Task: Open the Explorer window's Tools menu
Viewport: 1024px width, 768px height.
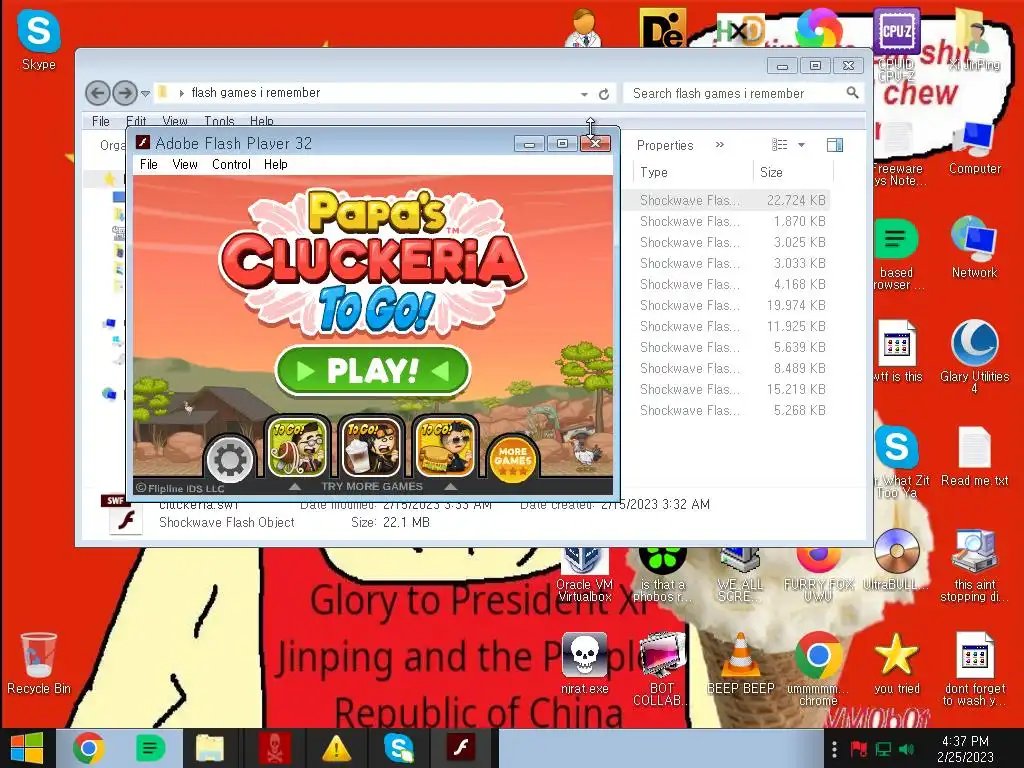Action: point(219,121)
